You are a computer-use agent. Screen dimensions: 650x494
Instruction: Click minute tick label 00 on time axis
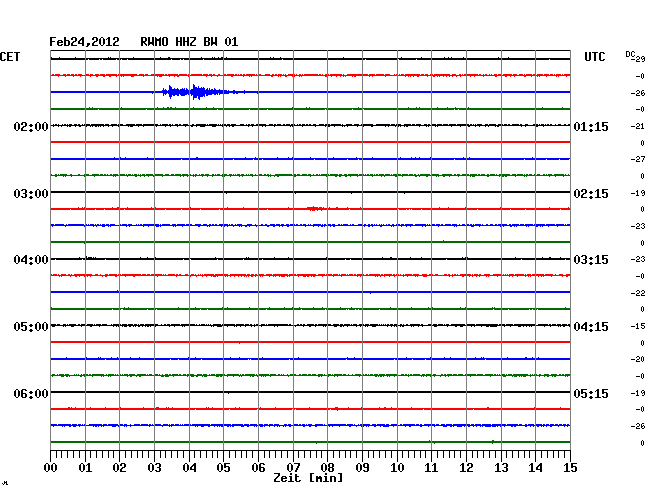[51, 468]
